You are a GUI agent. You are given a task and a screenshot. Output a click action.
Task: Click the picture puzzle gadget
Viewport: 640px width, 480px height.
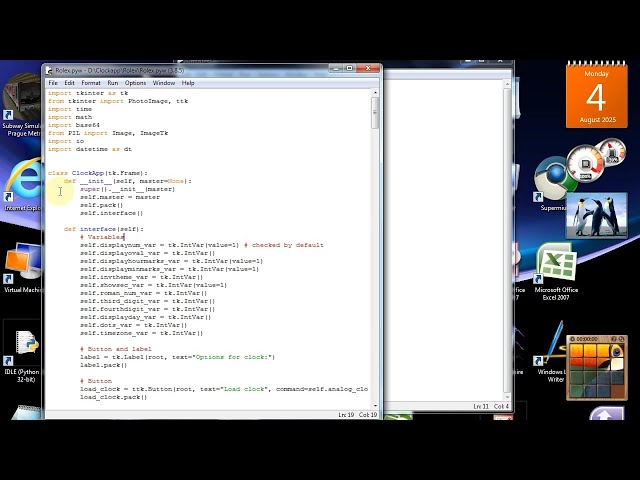click(x=596, y=367)
